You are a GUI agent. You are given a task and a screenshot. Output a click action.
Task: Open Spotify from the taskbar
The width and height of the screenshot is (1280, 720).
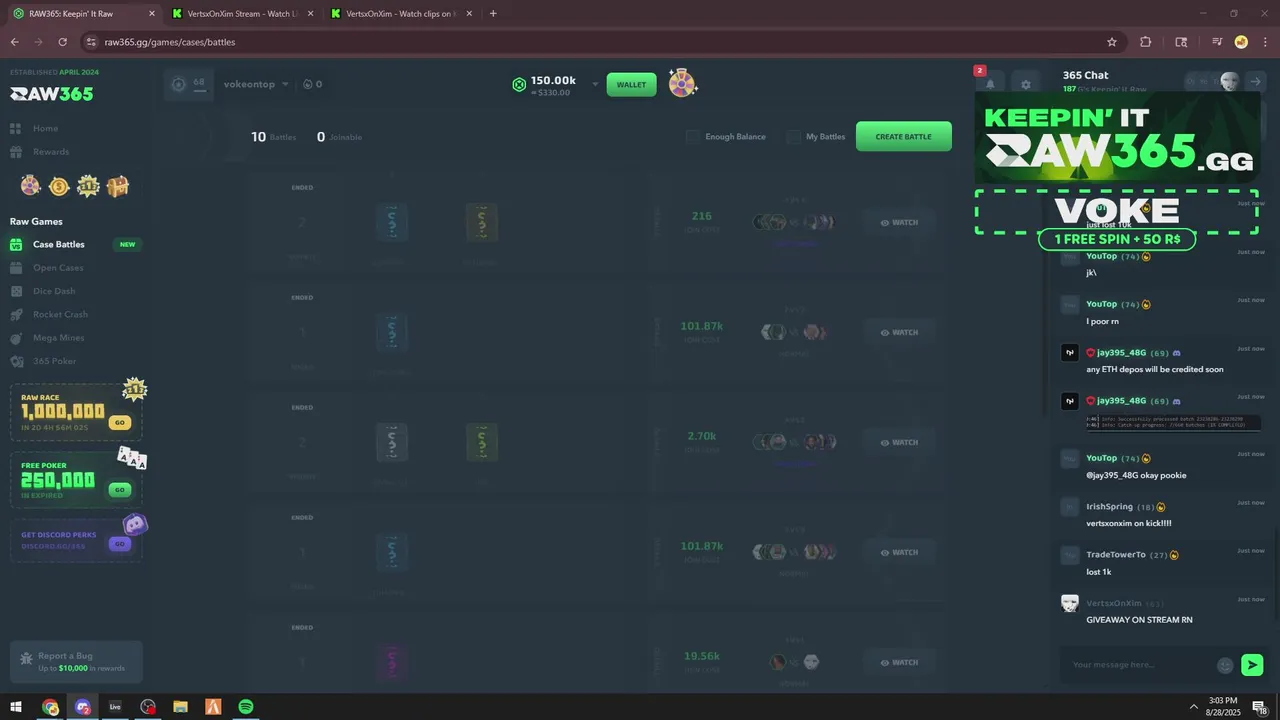[x=246, y=707]
